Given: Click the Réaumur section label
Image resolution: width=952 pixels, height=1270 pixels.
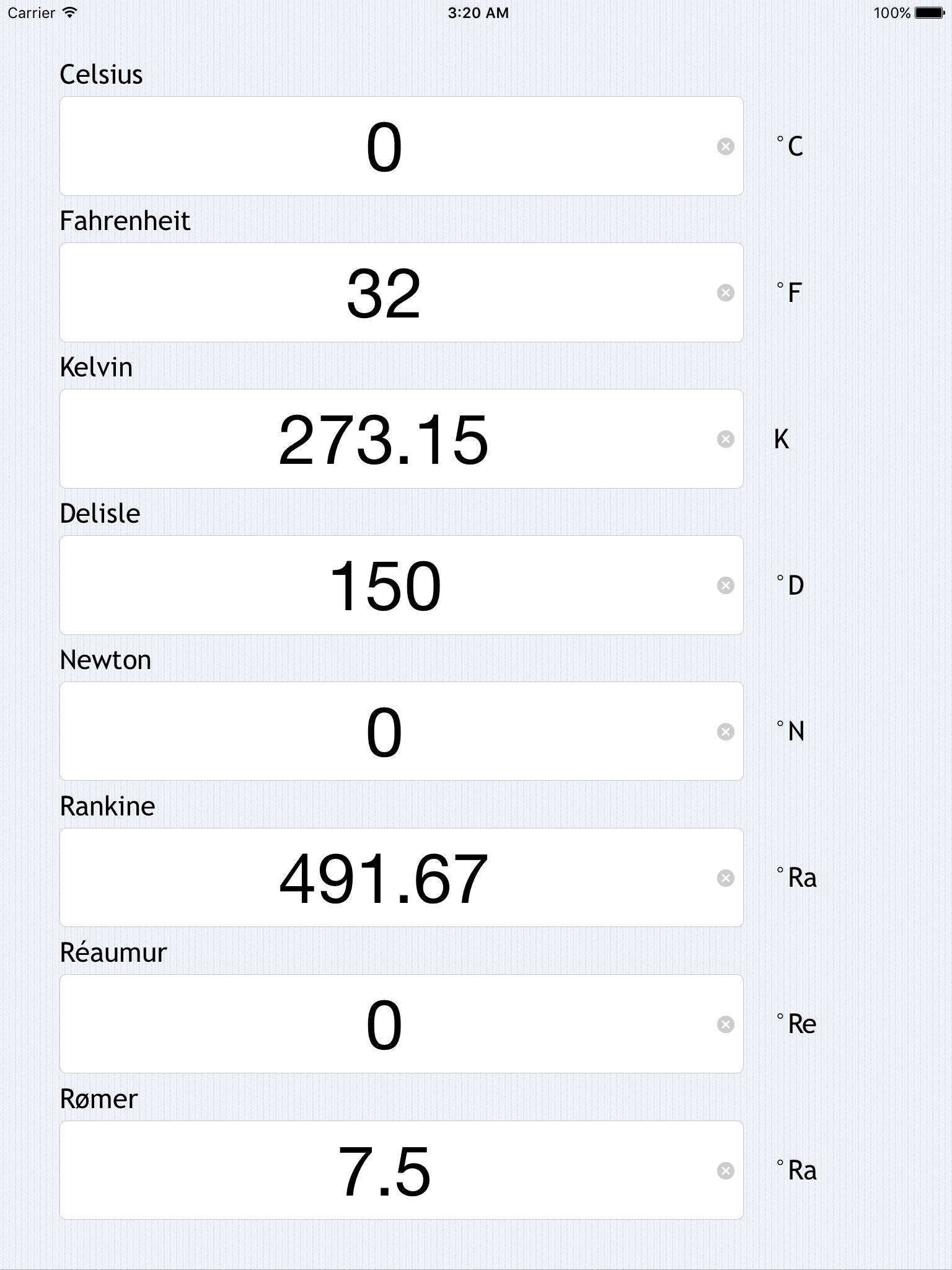Looking at the screenshot, I should [x=112, y=952].
